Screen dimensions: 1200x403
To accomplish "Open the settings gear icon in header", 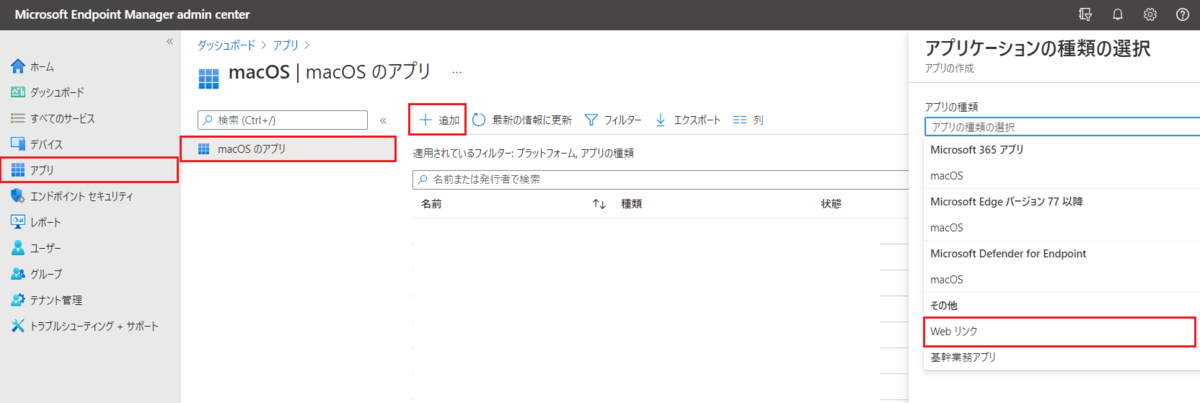I will (x=1151, y=14).
